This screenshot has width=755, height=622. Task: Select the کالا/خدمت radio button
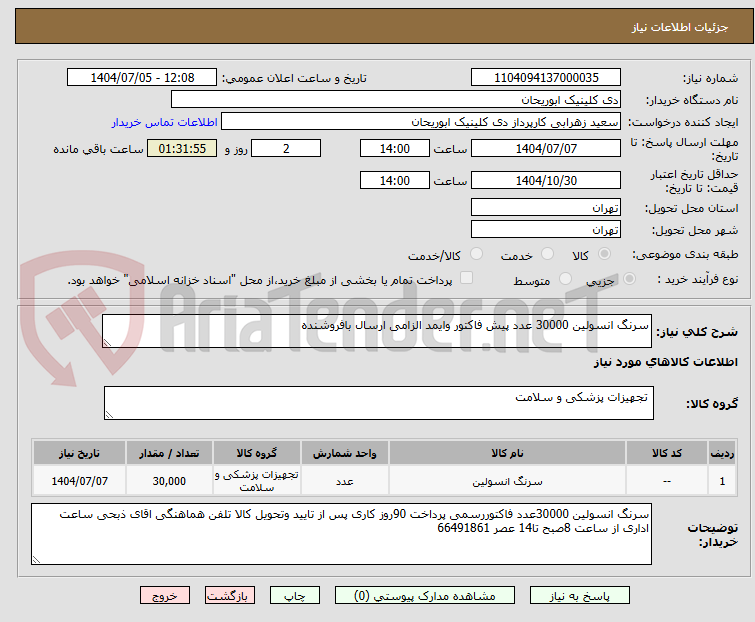coord(476,254)
